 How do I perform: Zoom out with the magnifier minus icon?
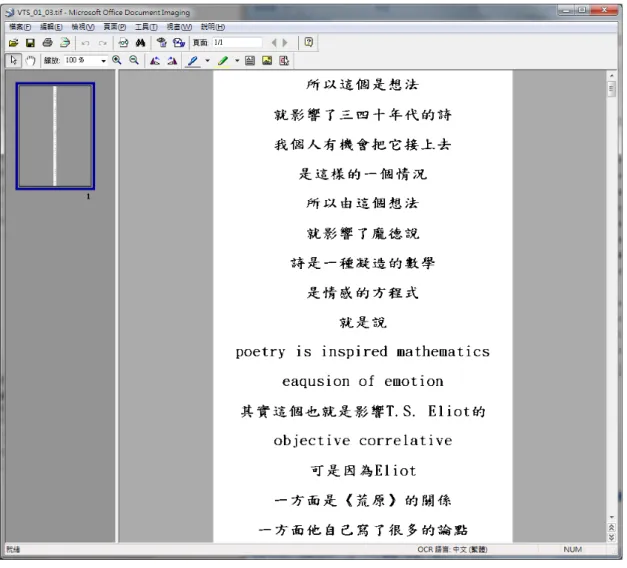tap(134, 60)
